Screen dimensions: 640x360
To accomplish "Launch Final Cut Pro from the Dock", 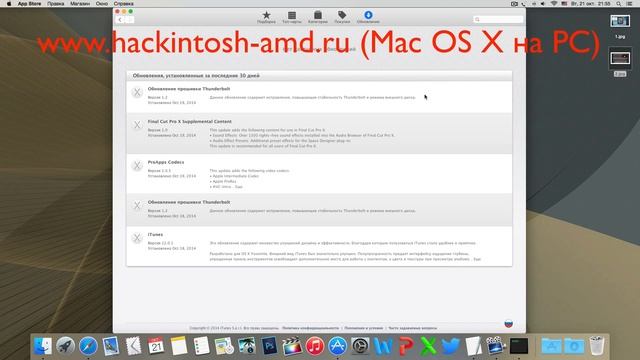I will (292, 346).
